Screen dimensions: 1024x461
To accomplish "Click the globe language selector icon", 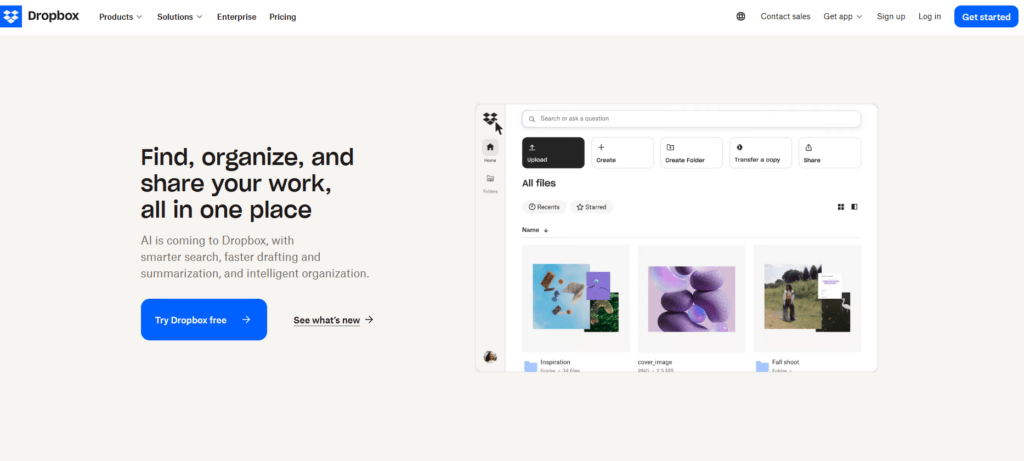I will click(x=740, y=17).
